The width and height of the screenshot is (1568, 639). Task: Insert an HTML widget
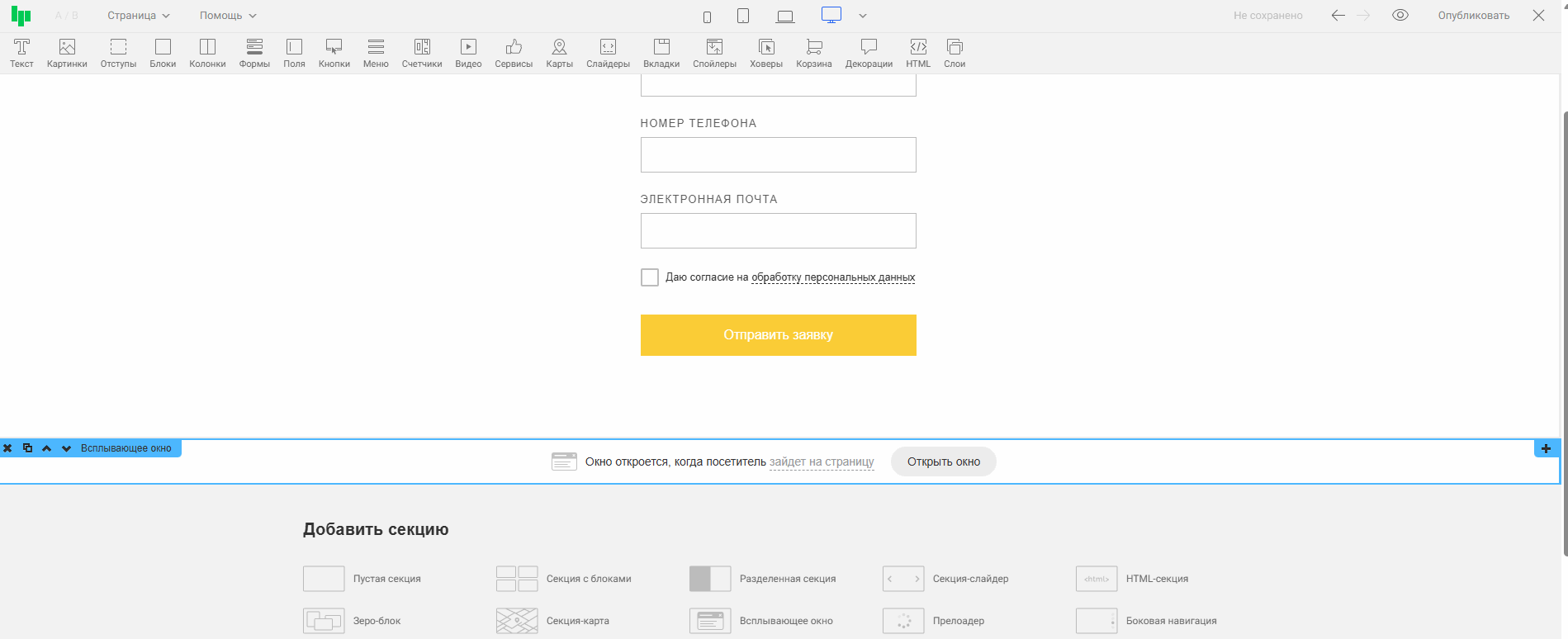click(x=918, y=53)
